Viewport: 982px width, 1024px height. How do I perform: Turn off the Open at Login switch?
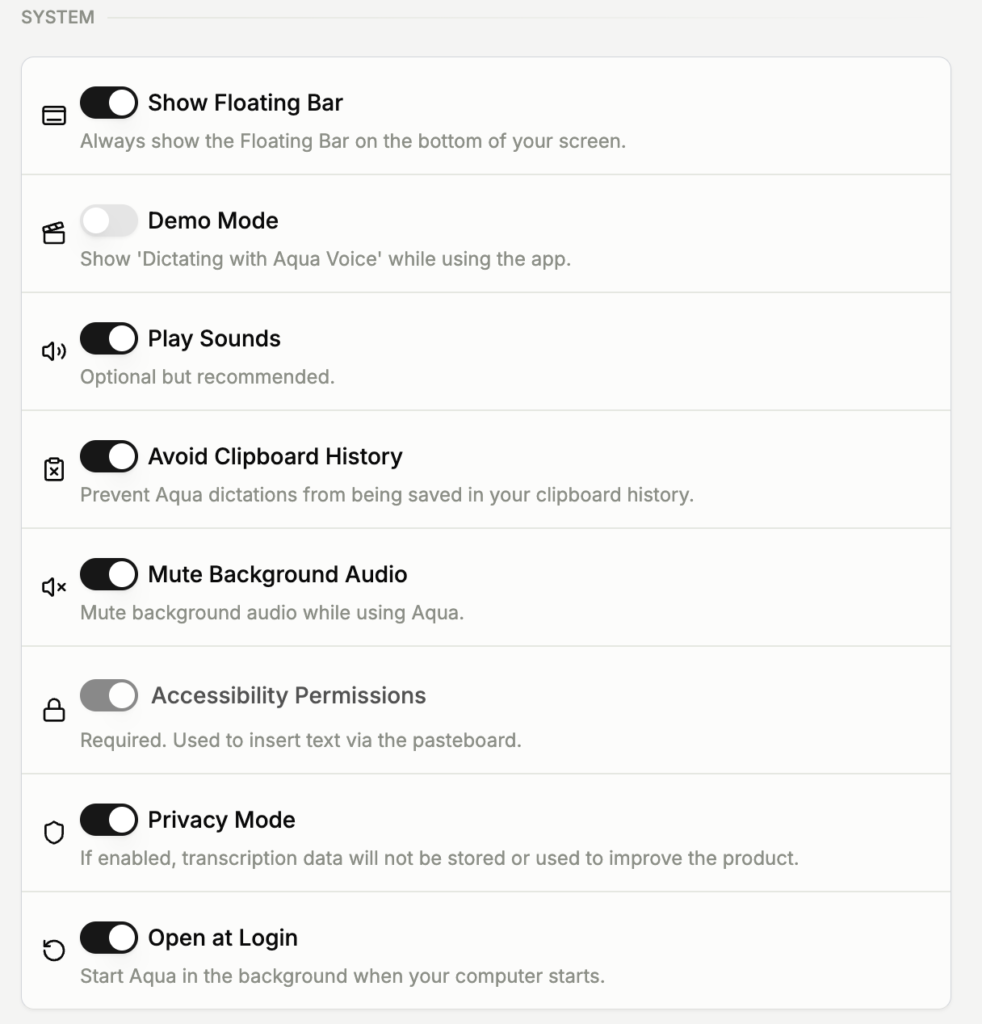click(x=109, y=938)
